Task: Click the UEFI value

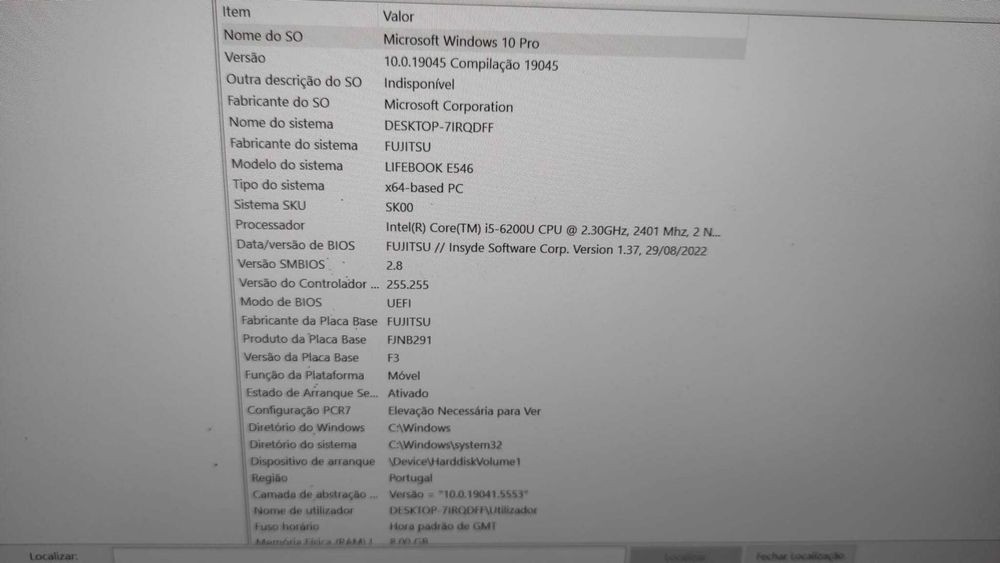Action: [399, 303]
